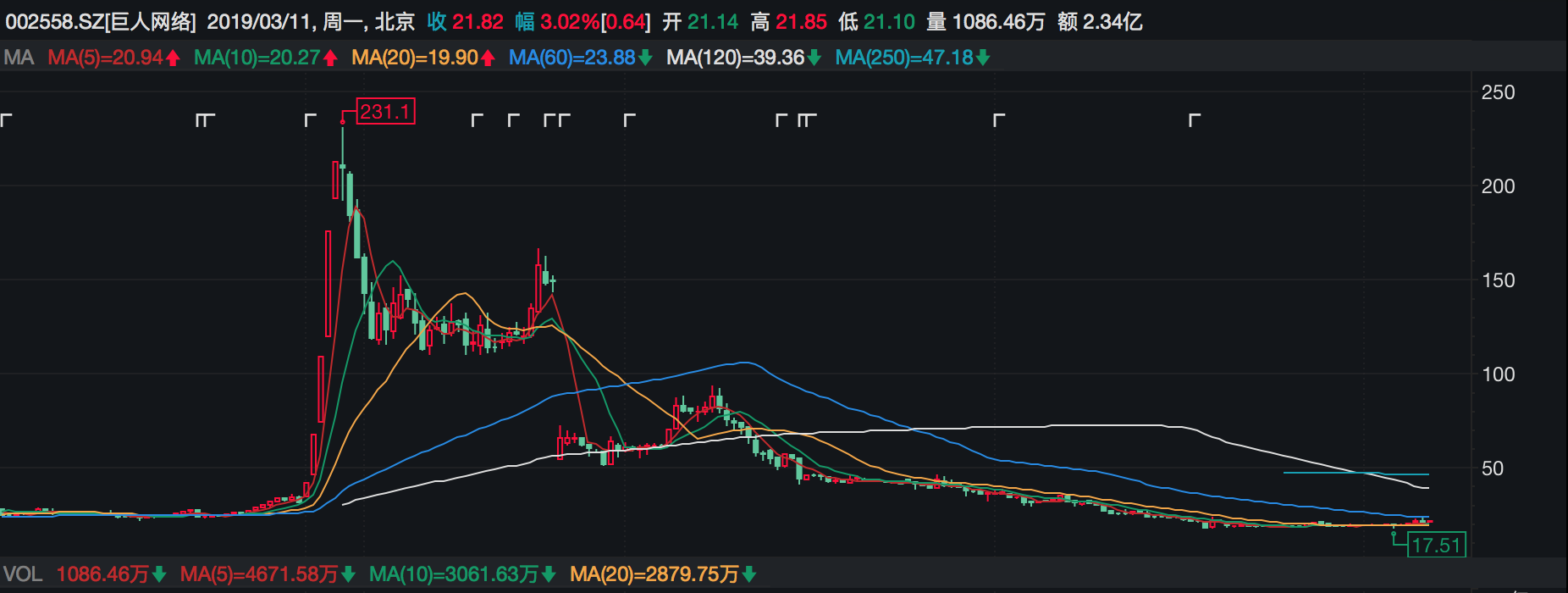This screenshot has height=593, width=1568.
Task: Click the leftmost event flag marker
Action: [x=6, y=119]
